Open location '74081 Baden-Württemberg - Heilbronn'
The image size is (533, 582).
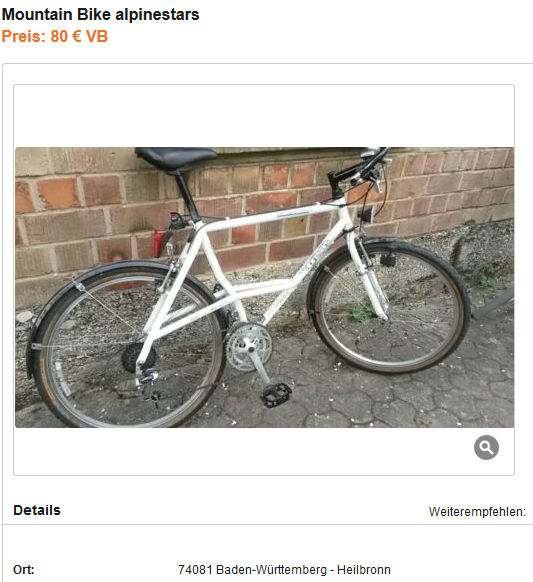pos(284,569)
